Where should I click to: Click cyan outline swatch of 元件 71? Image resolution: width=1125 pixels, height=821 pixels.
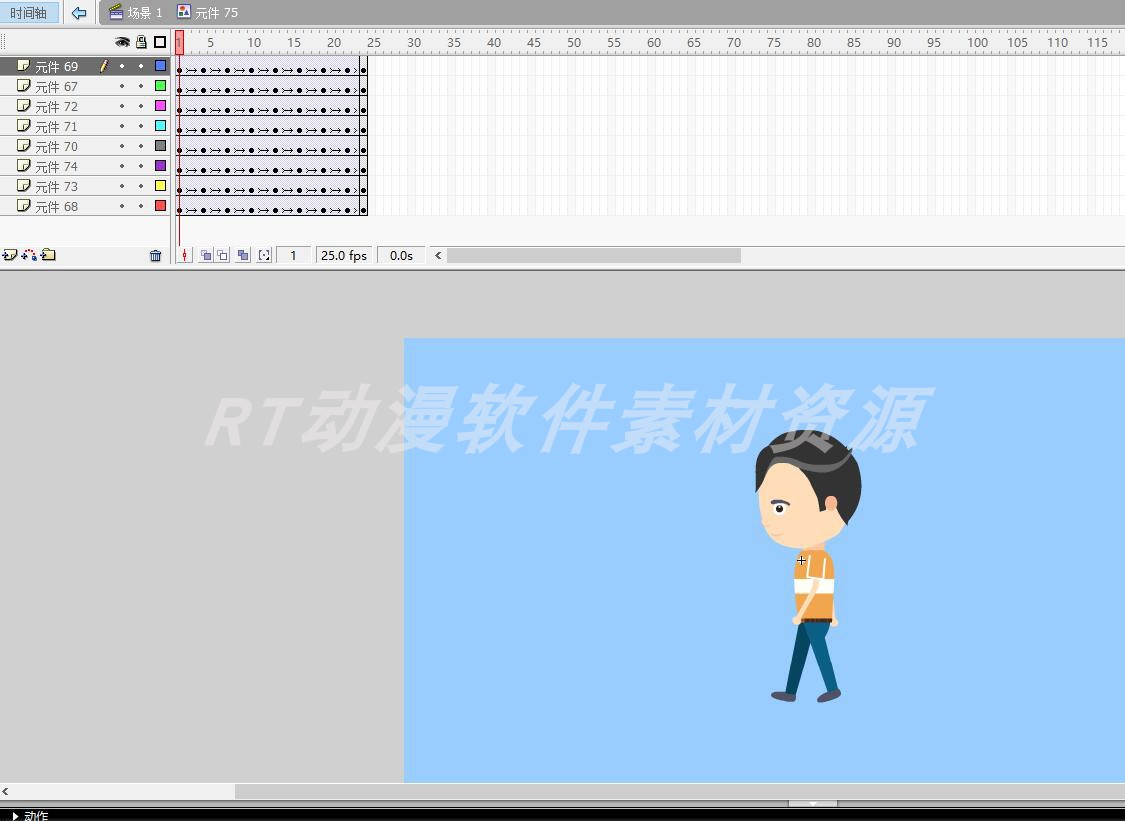click(161, 126)
